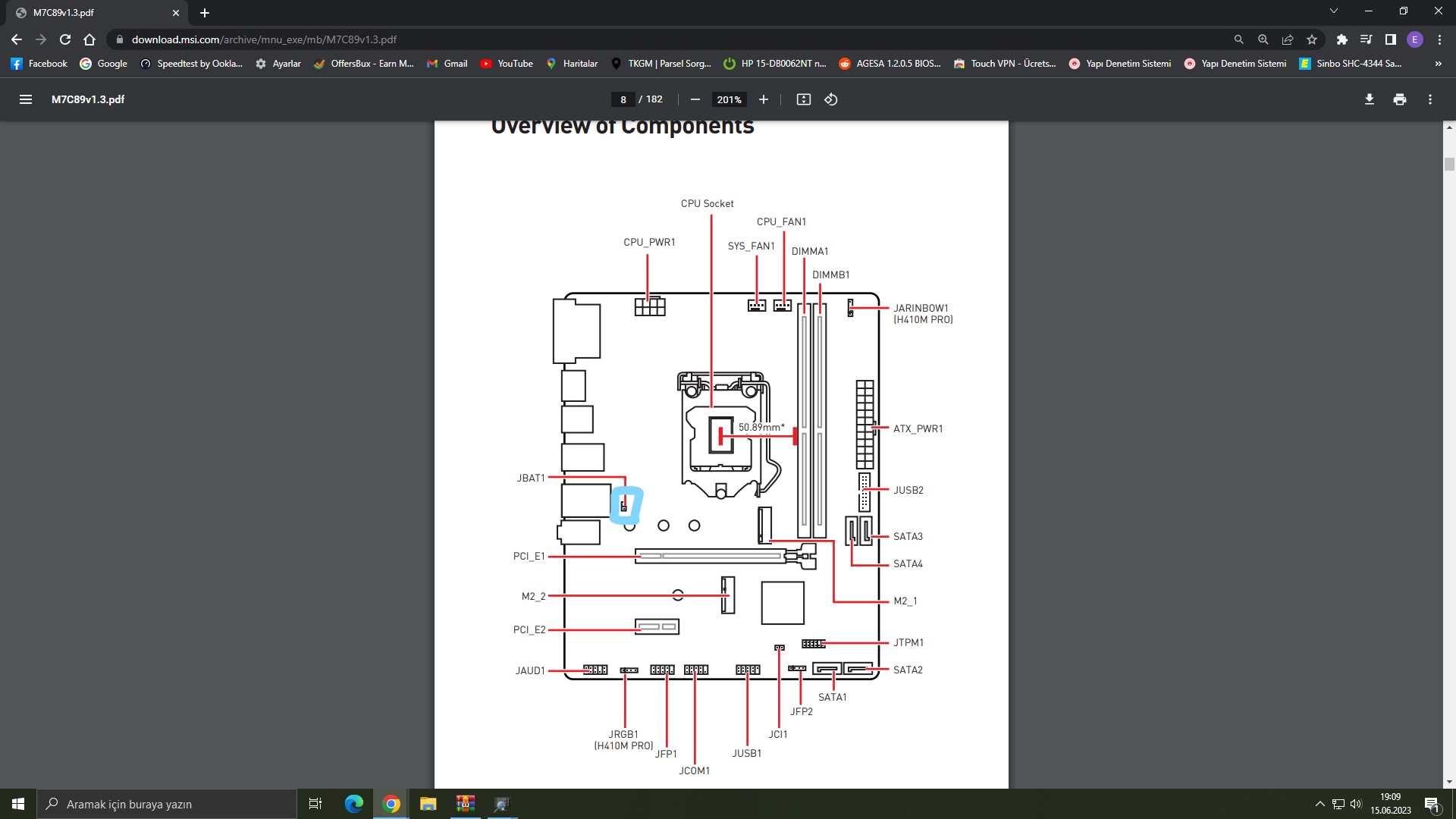Open the OffersBux bookmark

pos(363,64)
